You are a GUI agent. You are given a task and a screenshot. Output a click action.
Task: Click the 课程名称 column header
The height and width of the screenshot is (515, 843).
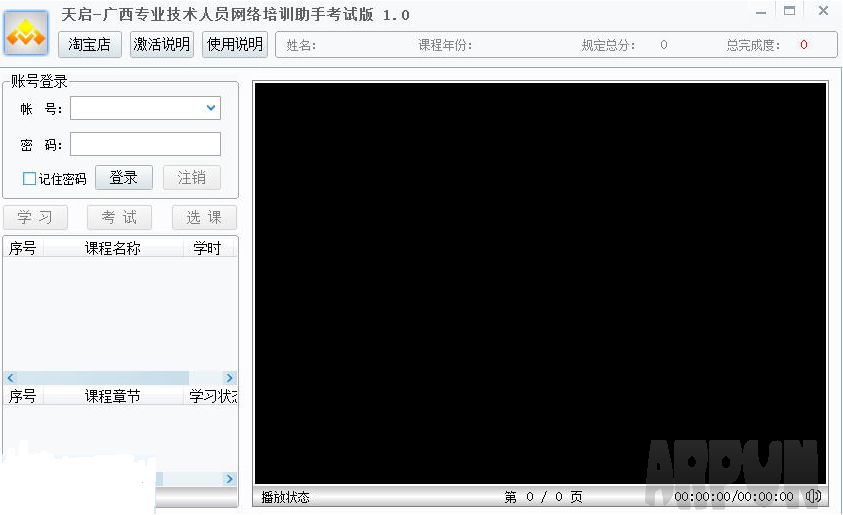(112, 248)
